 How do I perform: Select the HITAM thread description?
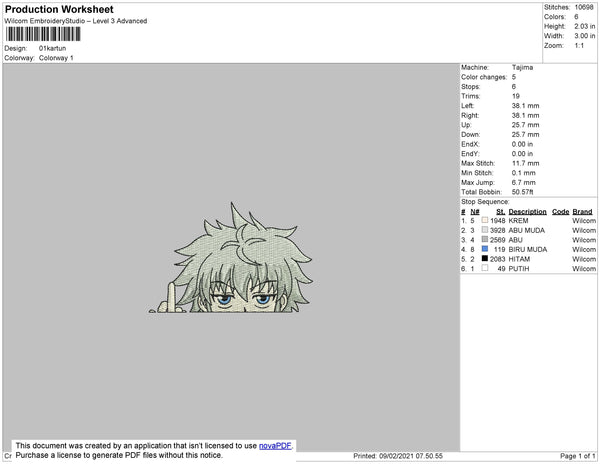click(519, 259)
